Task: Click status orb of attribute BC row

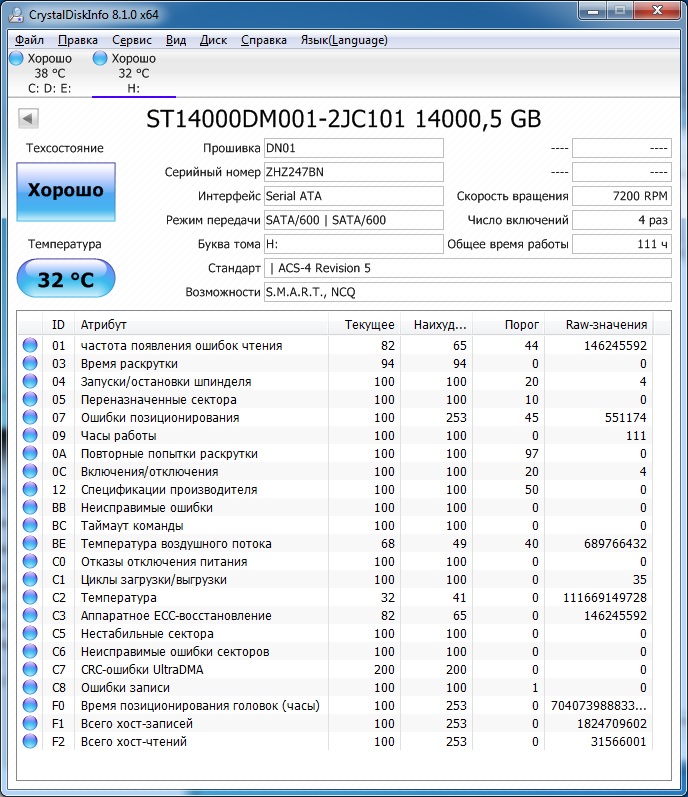Action: point(30,526)
